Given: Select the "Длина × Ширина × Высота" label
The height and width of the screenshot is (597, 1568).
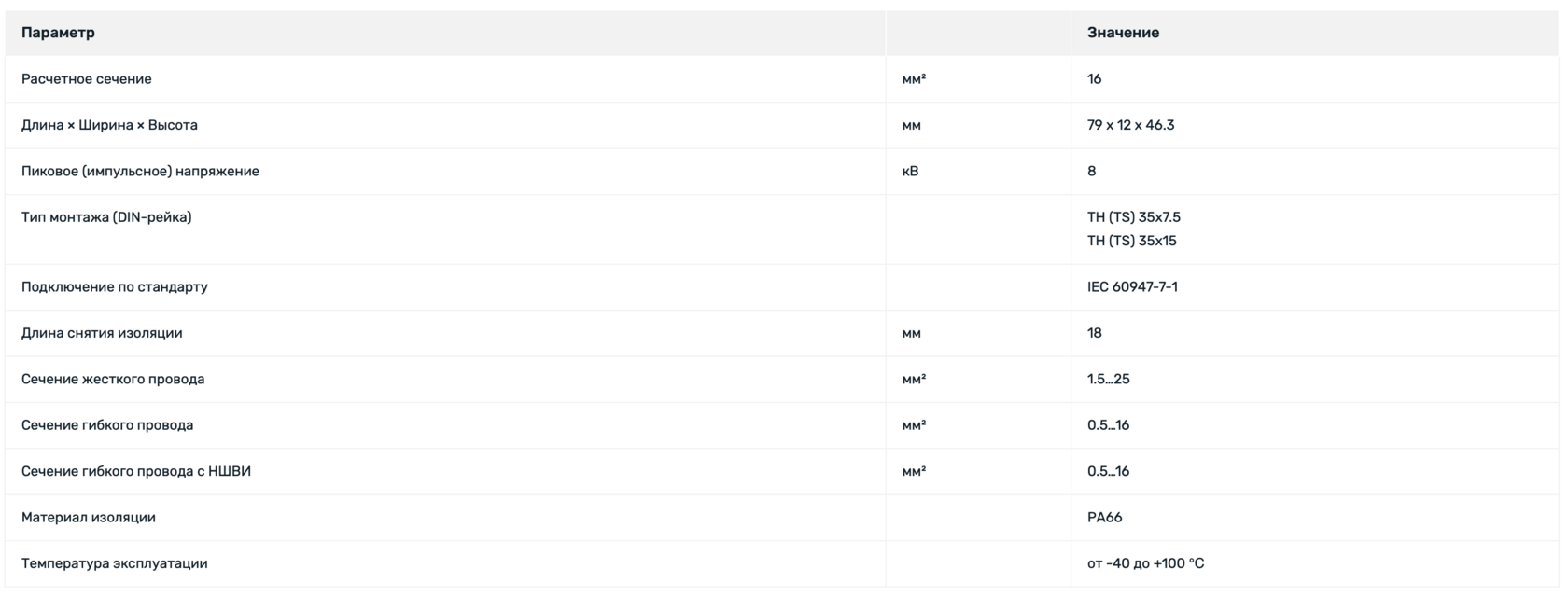Looking at the screenshot, I should 109,125.
